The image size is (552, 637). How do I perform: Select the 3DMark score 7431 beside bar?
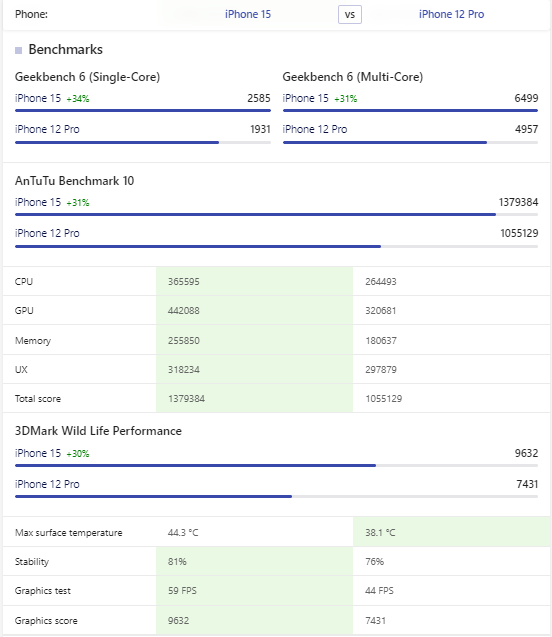click(527, 484)
